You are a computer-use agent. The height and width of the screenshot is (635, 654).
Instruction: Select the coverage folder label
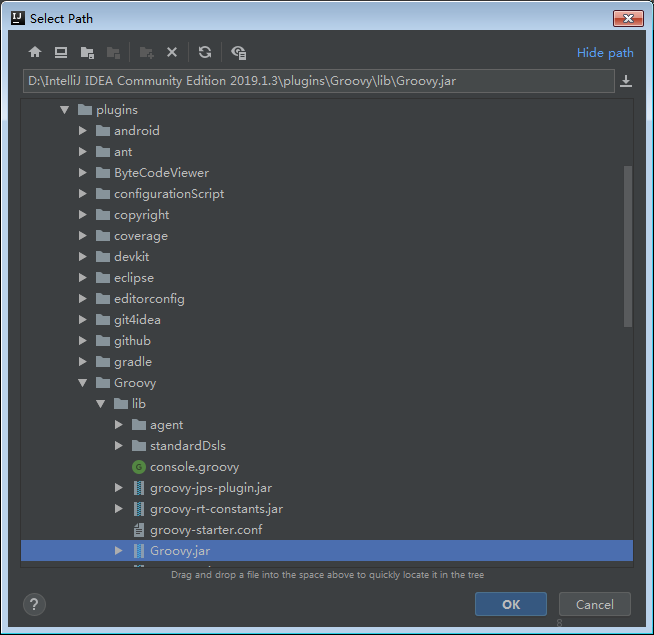pos(141,236)
